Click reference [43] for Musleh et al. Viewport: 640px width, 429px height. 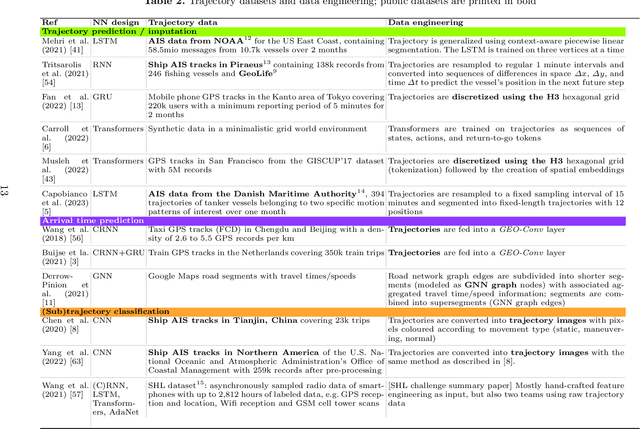click(x=49, y=180)
